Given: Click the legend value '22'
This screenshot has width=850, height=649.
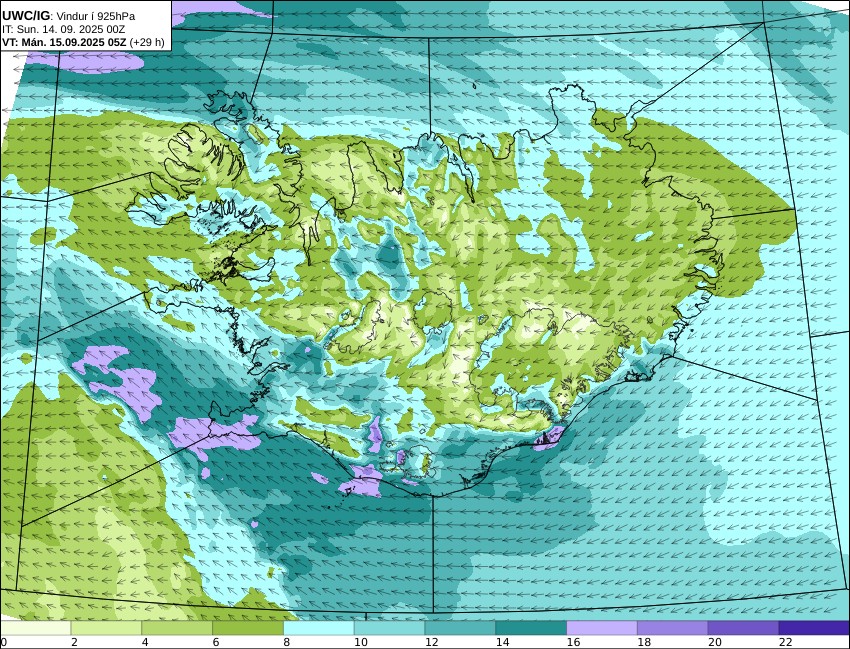Looking at the screenshot, I should pyautogui.click(x=785, y=642).
